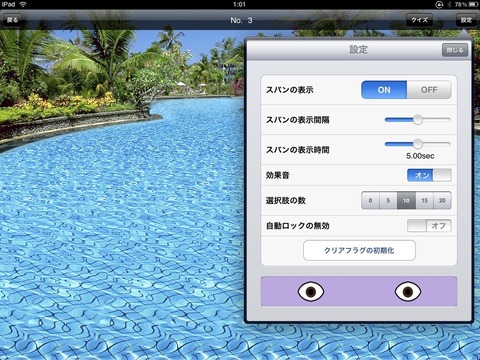Tap the rotation lock status icon
480x360 pixels.
[439, 4]
